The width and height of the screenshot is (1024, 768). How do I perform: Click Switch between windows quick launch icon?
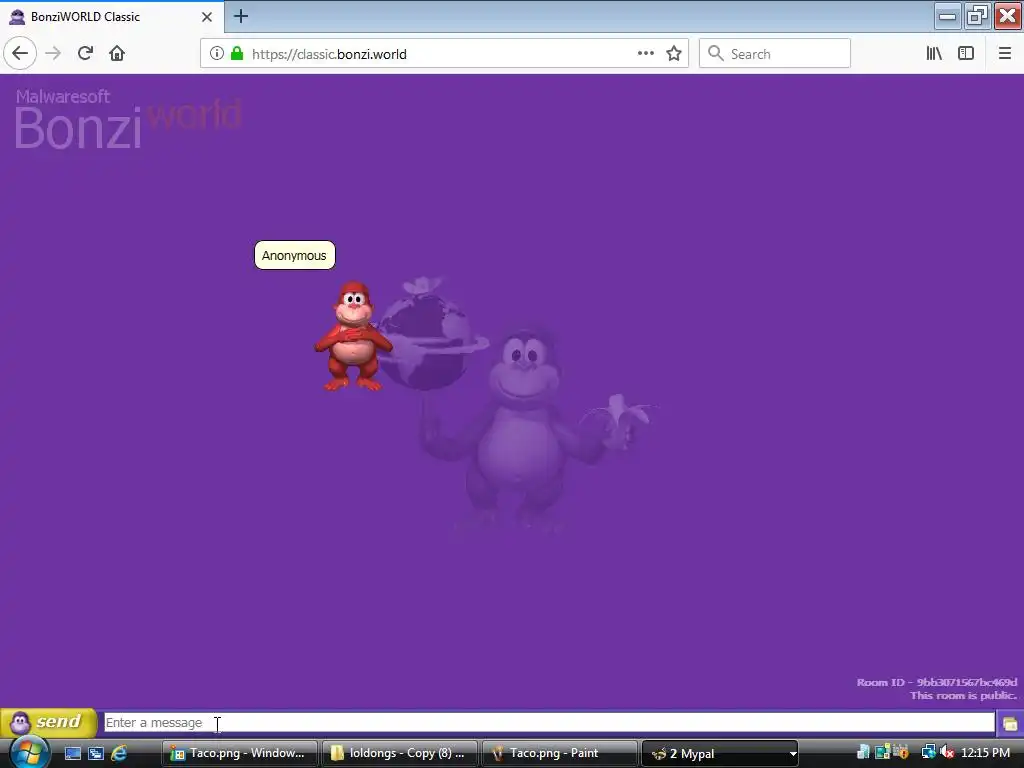point(96,753)
